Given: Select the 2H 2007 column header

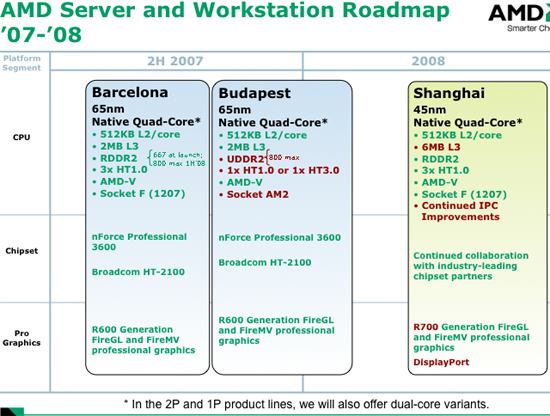Looking at the screenshot, I should point(175,61).
